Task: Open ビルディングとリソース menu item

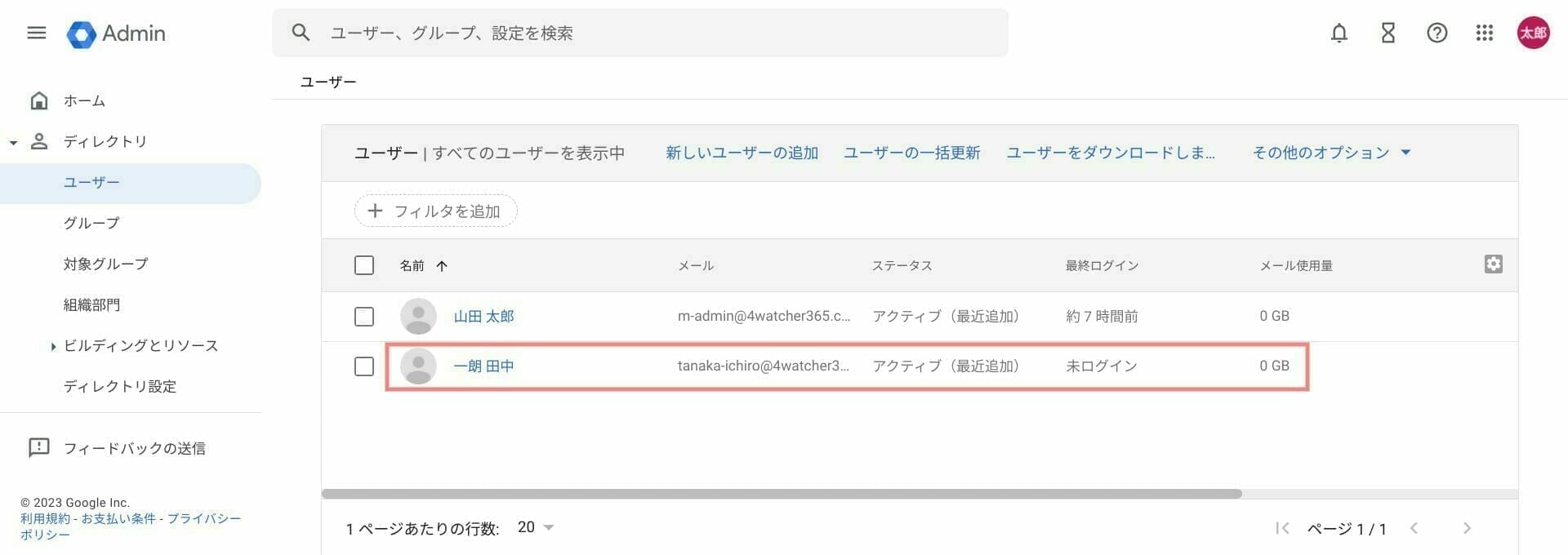Action: pyautogui.click(x=141, y=345)
